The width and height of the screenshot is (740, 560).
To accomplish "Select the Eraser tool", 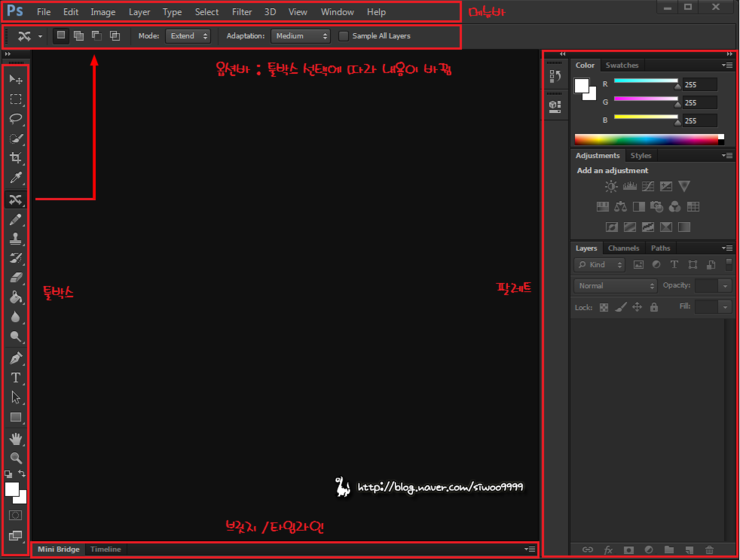I will coord(16,278).
